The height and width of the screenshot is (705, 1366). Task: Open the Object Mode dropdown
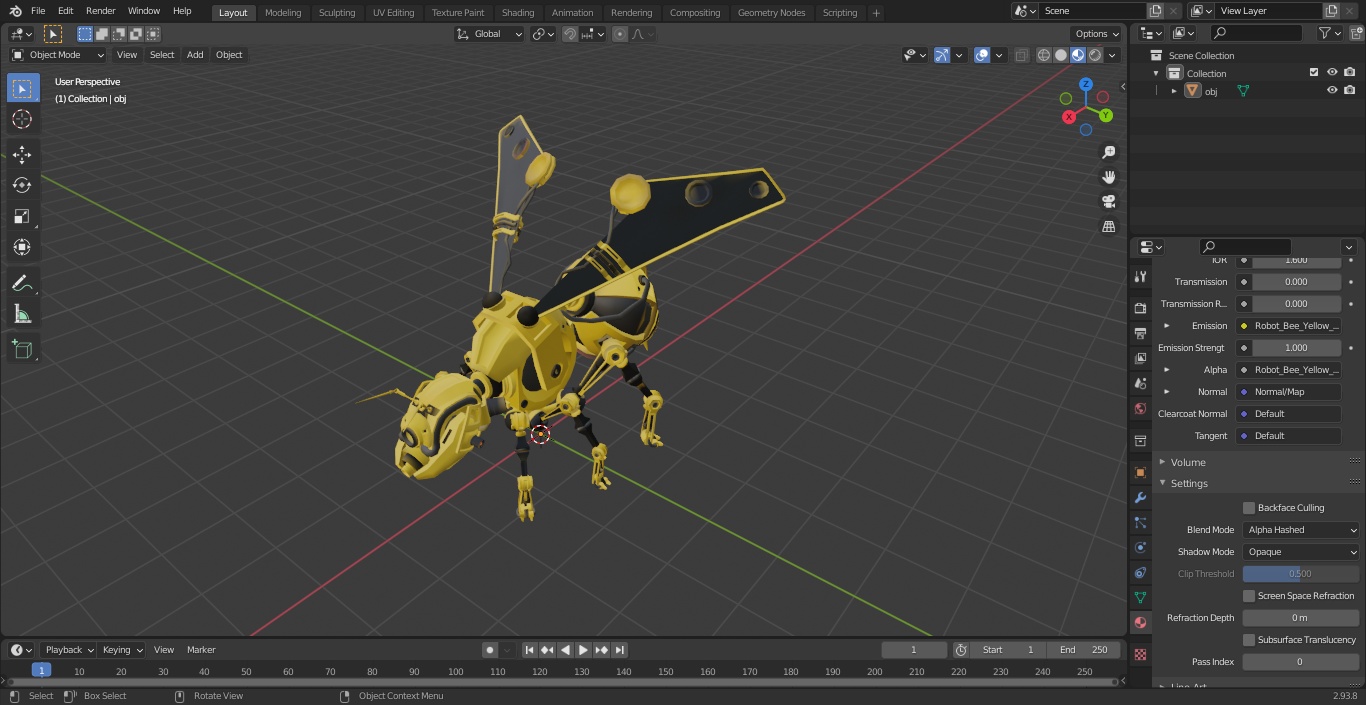(58, 55)
